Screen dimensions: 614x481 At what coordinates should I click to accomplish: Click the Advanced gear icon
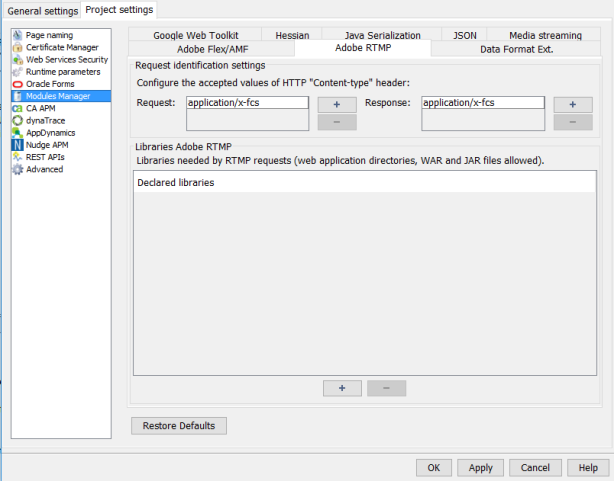point(18,169)
